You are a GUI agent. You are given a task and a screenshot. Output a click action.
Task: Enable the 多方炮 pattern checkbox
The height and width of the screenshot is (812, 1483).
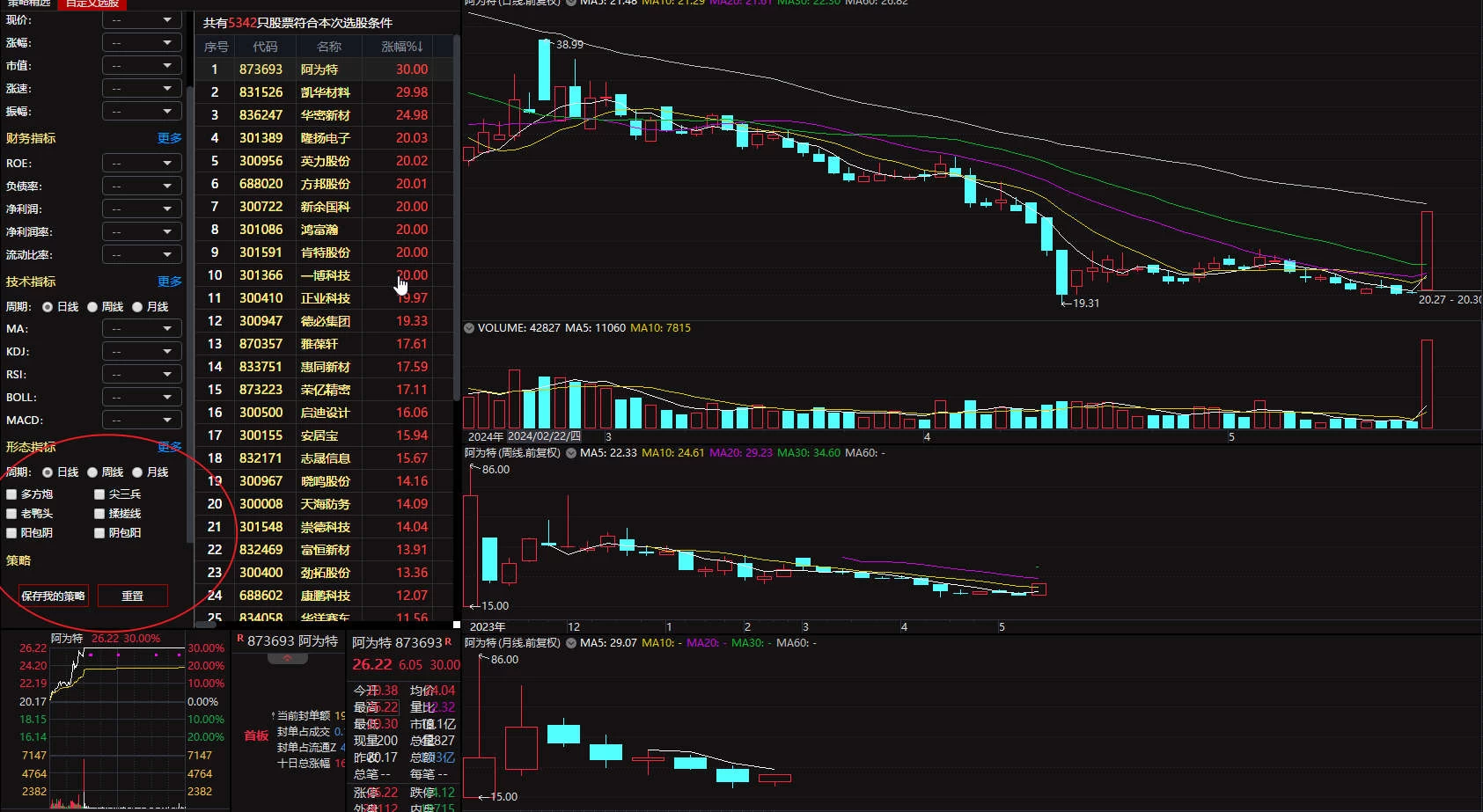point(11,494)
